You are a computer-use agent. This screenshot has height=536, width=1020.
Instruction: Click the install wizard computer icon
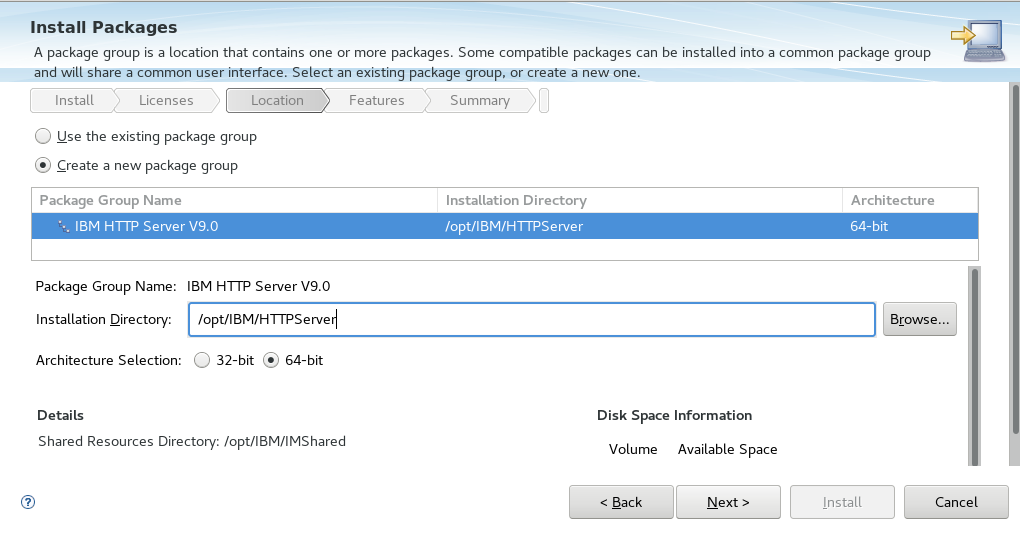[x=978, y=41]
